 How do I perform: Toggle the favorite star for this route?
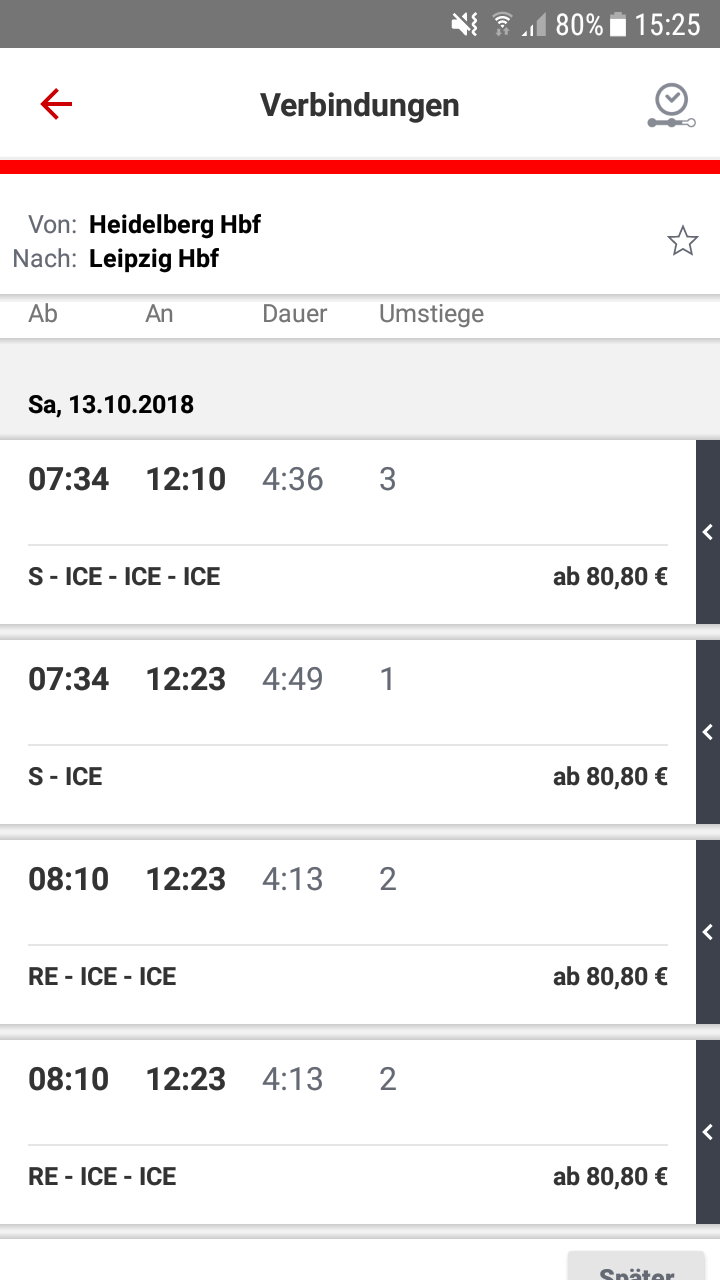point(683,241)
